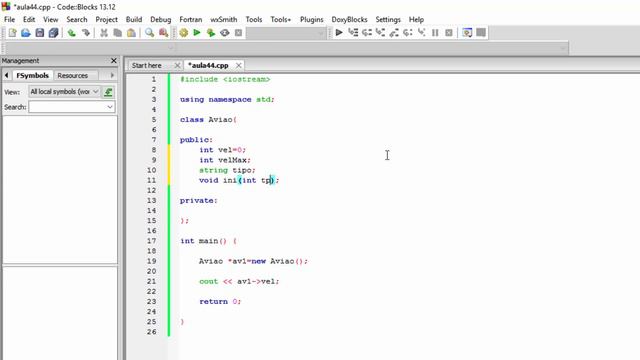Undo the last edit using green arrow icon

pos(72,33)
